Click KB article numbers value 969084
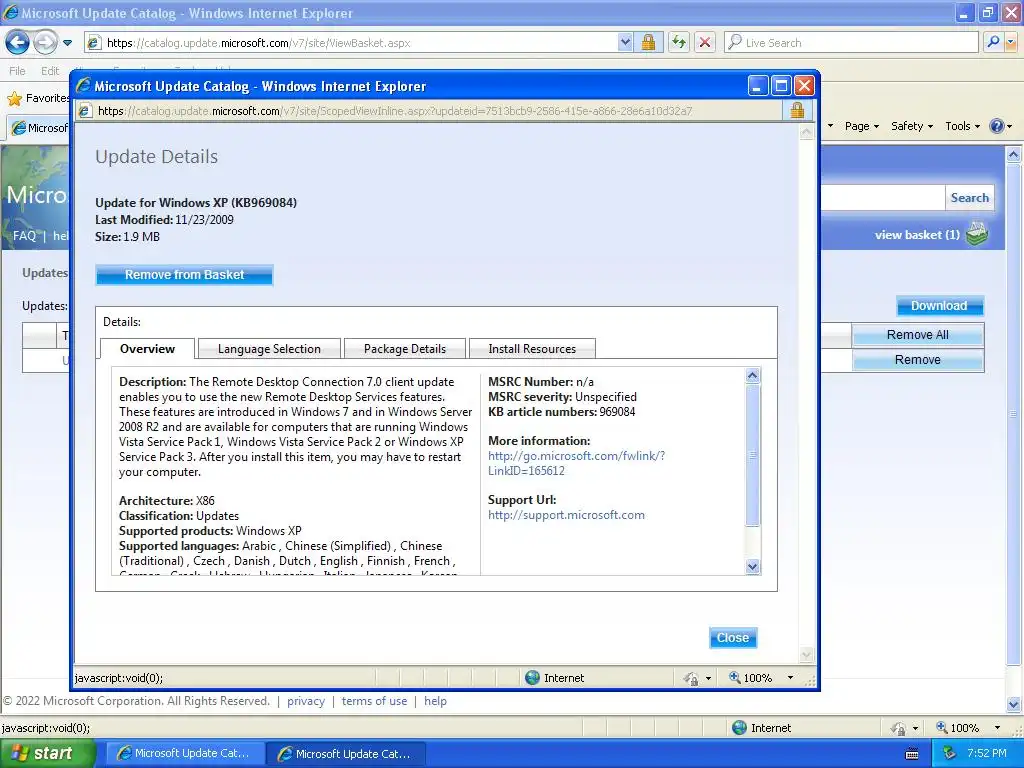The height and width of the screenshot is (768, 1024). tap(617, 412)
